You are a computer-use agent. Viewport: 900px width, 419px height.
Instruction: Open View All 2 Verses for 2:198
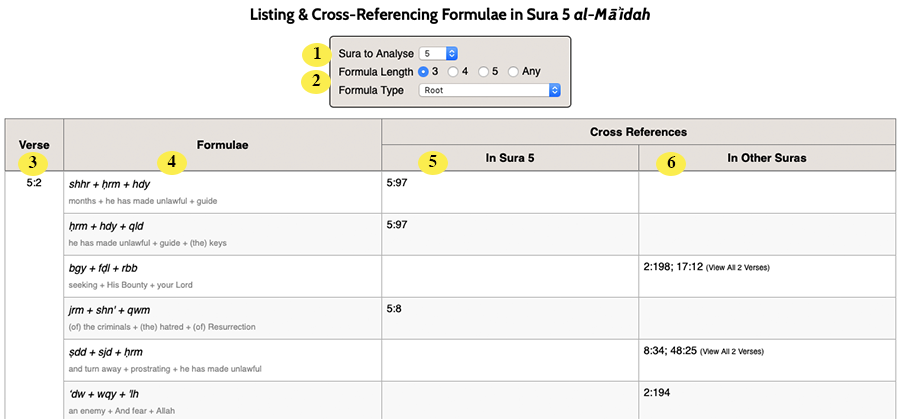coord(738,268)
